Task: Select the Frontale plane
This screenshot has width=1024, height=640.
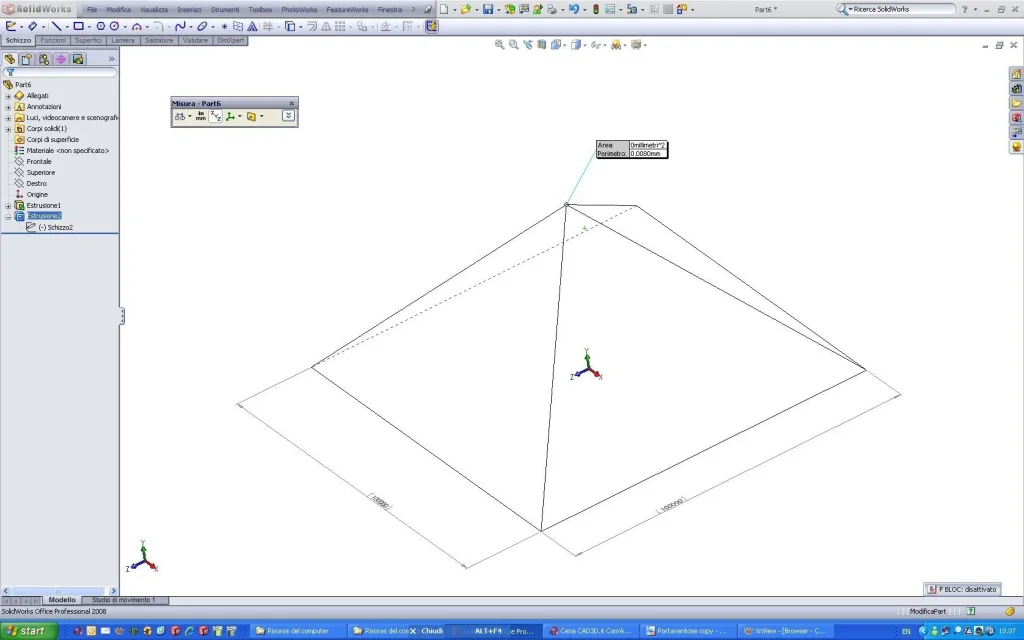Action: coord(39,161)
